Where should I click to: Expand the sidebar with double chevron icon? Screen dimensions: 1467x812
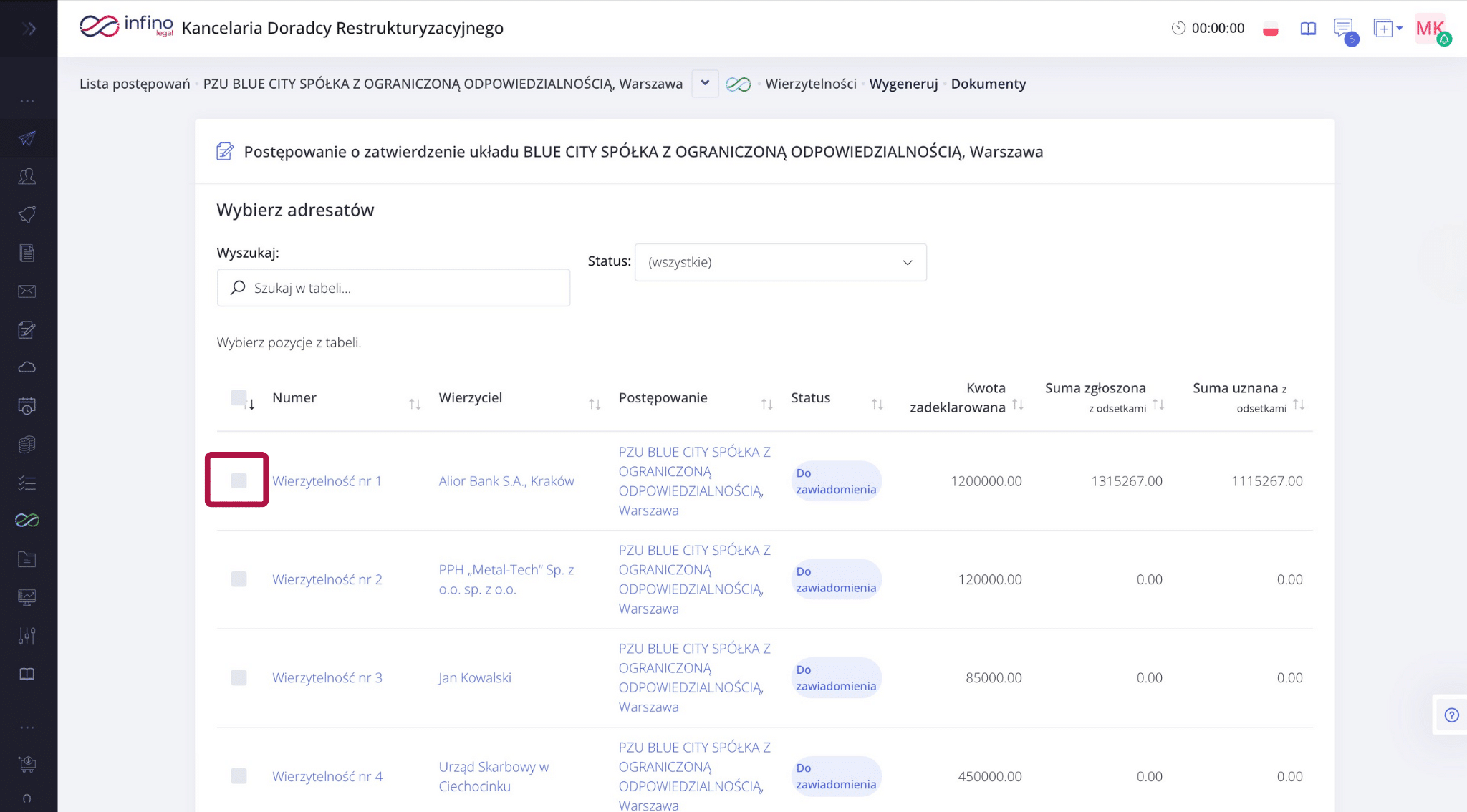click(x=29, y=29)
